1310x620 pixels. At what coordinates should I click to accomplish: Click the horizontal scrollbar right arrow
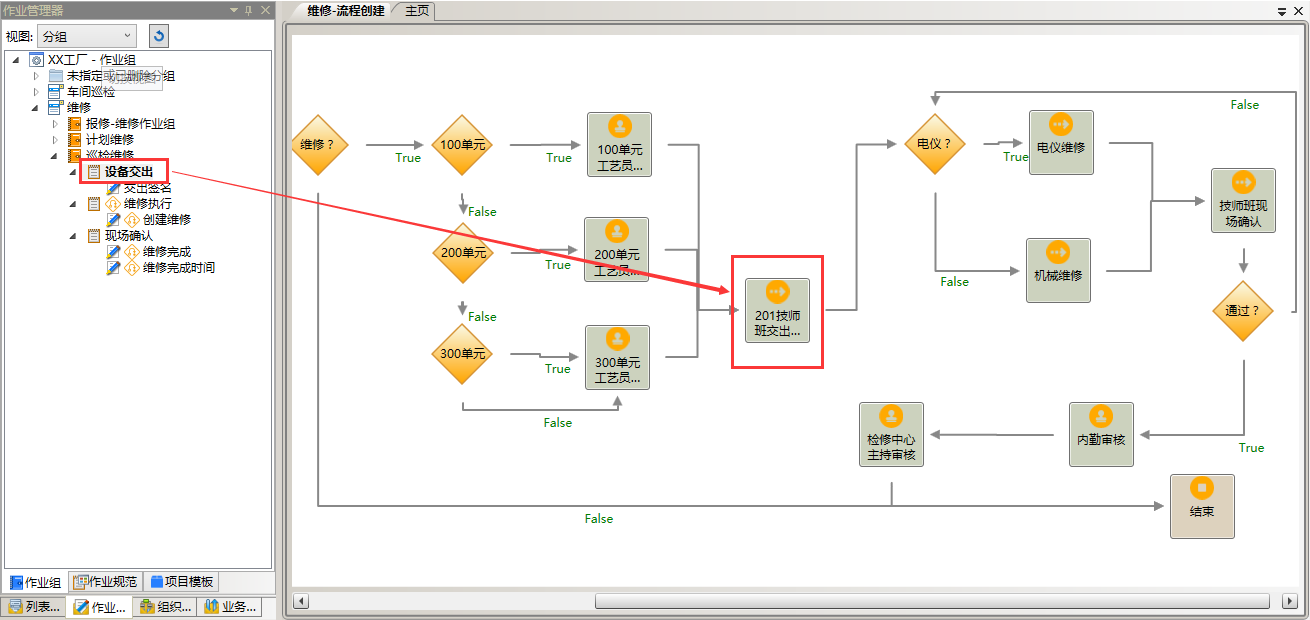pos(1289,601)
